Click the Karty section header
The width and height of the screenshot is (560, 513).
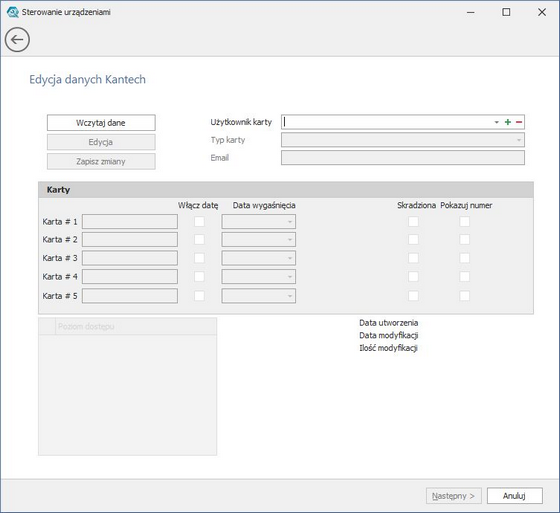click(x=286, y=190)
